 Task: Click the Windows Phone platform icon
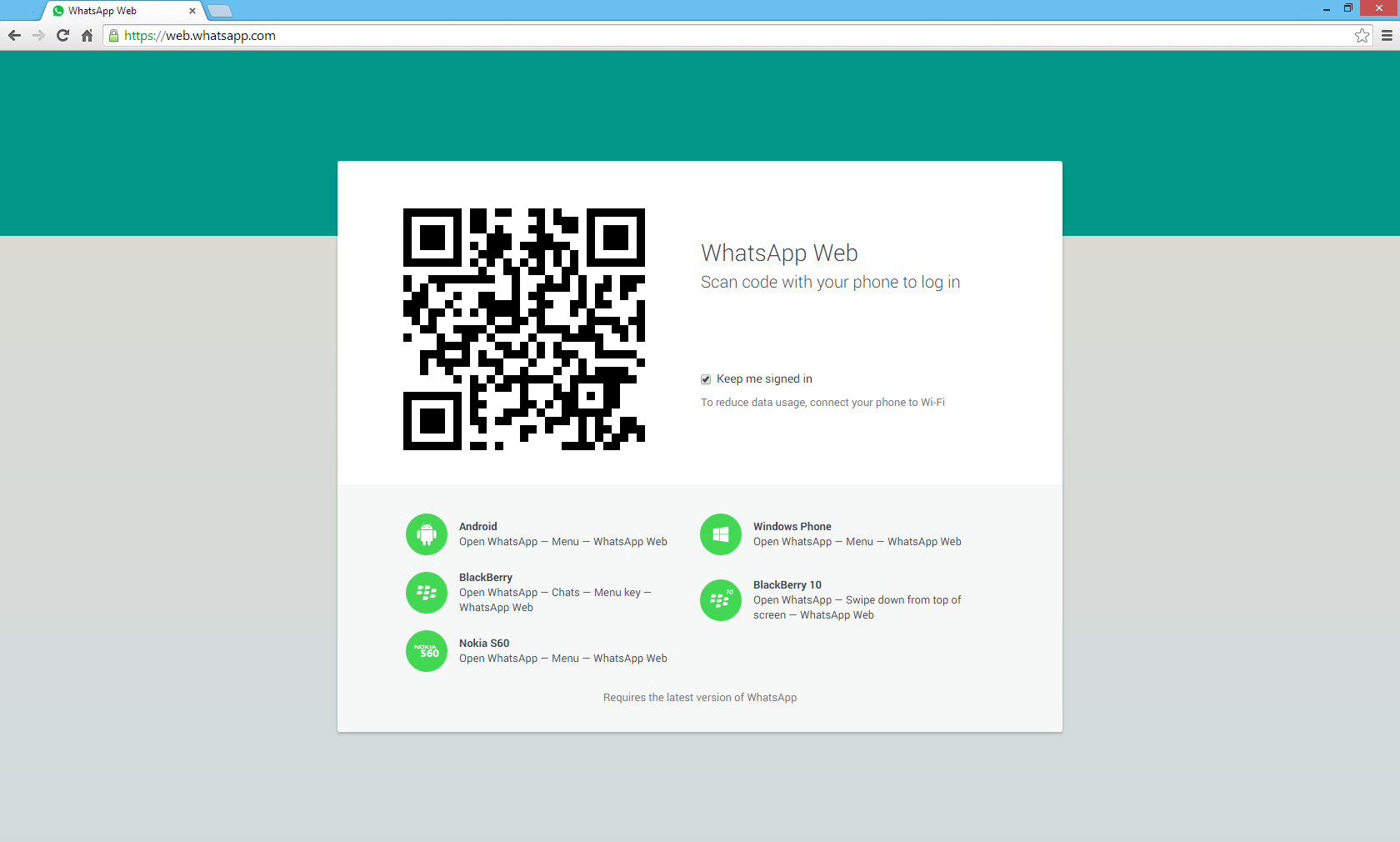pyautogui.click(x=721, y=534)
